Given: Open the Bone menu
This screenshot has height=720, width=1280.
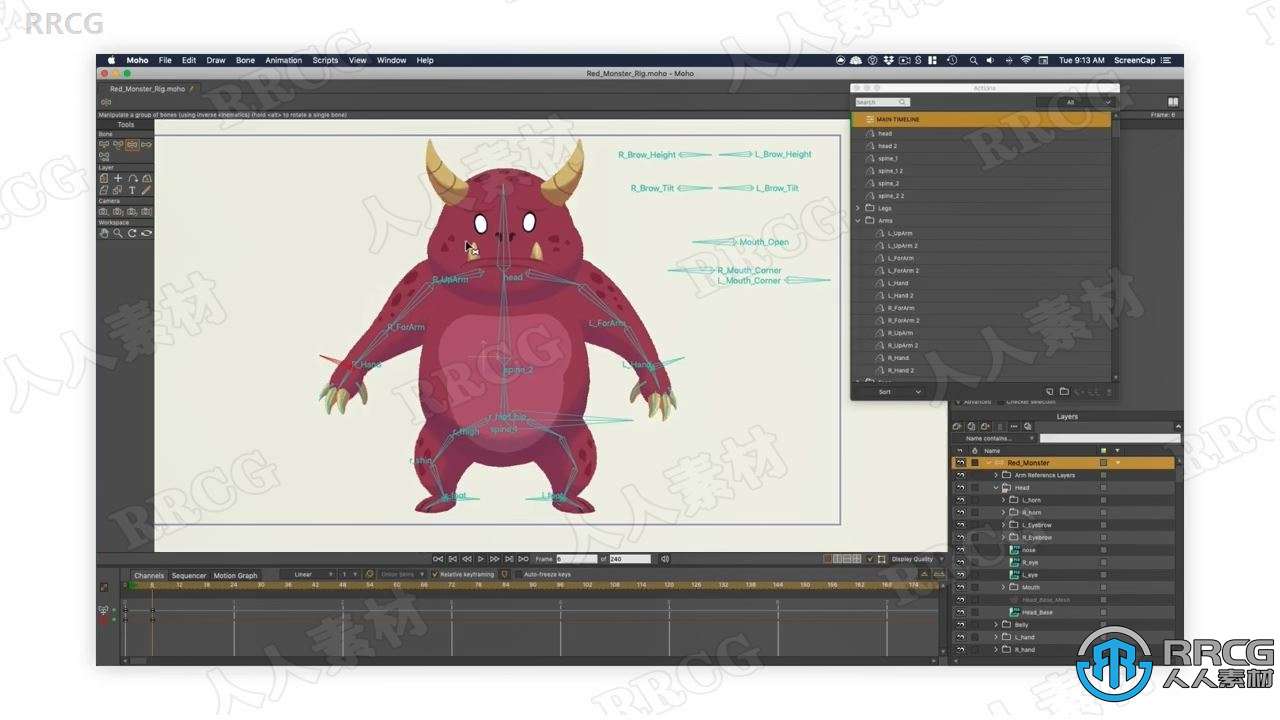Looking at the screenshot, I should pyautogui.click(x=245, y=60).
